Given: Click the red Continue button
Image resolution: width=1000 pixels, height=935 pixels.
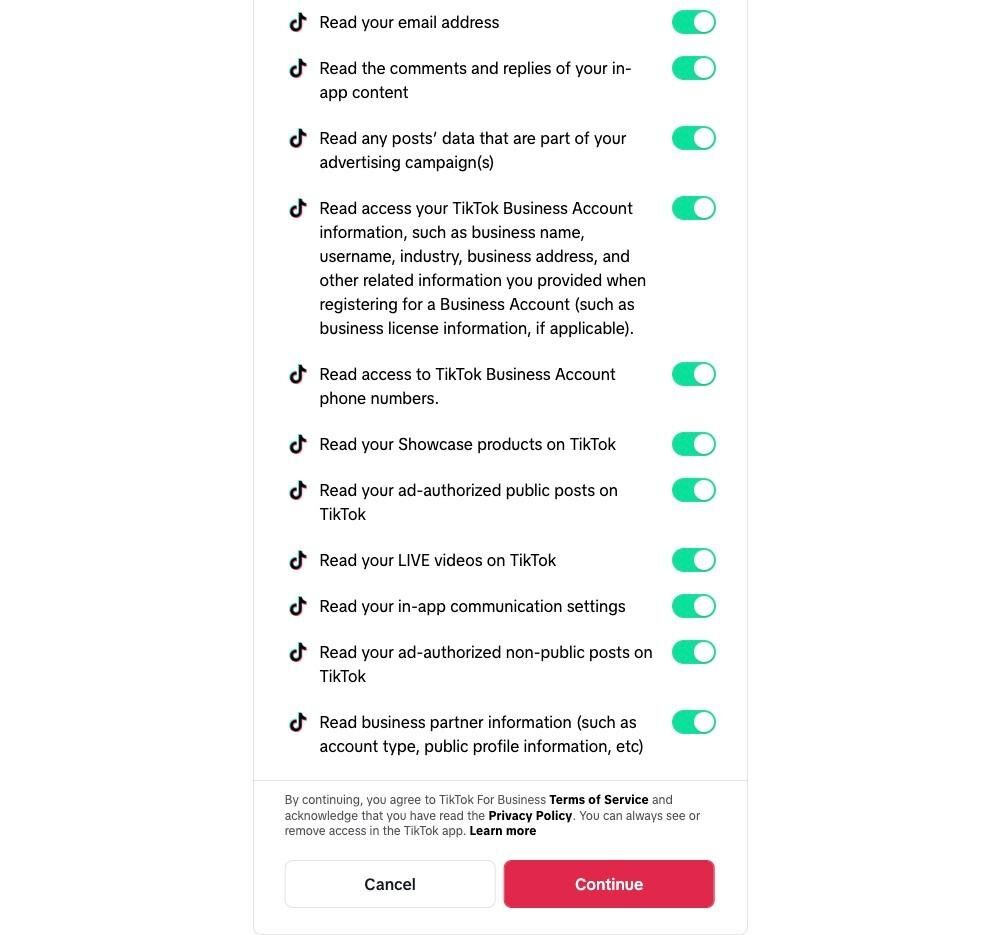Looking at the screenshot, I should pyautogui.click(x=609, y=884).
